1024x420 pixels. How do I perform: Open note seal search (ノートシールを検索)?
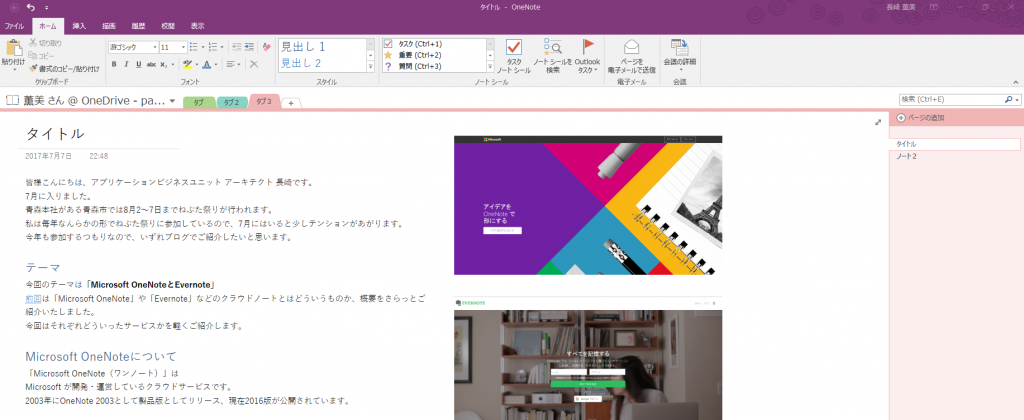tap(553, 50)
